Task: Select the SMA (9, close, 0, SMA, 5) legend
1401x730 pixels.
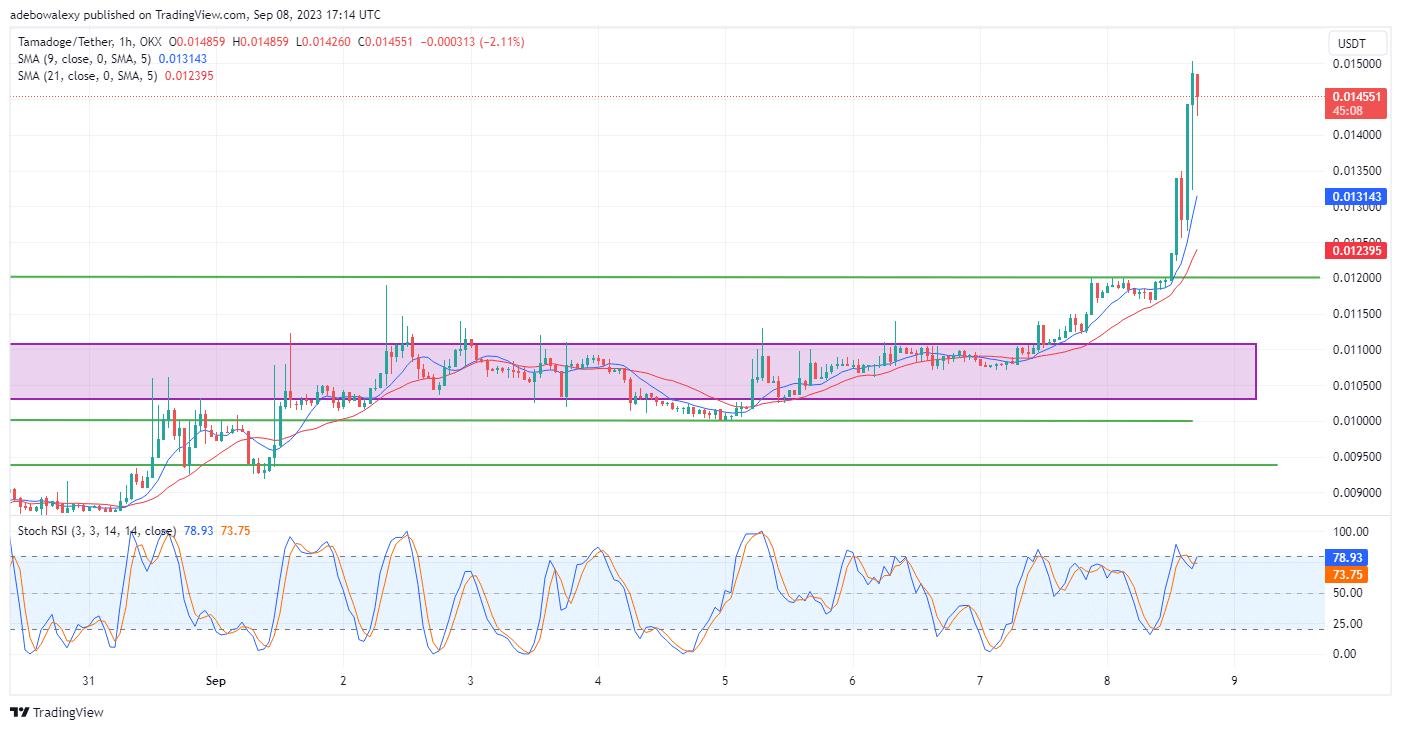Action: click(84, 59)
